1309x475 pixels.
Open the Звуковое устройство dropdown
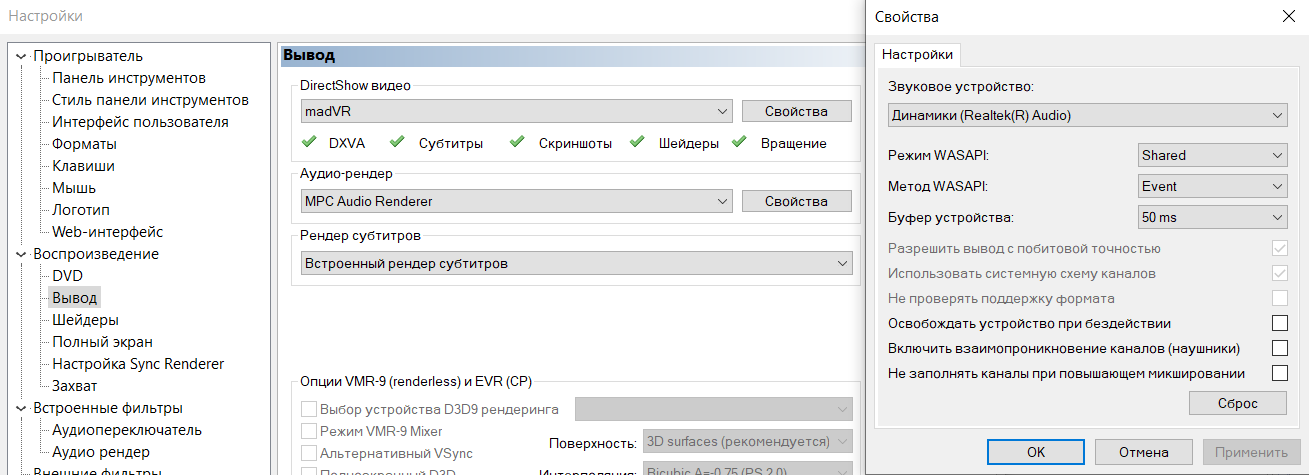(x=1087, y=115)
